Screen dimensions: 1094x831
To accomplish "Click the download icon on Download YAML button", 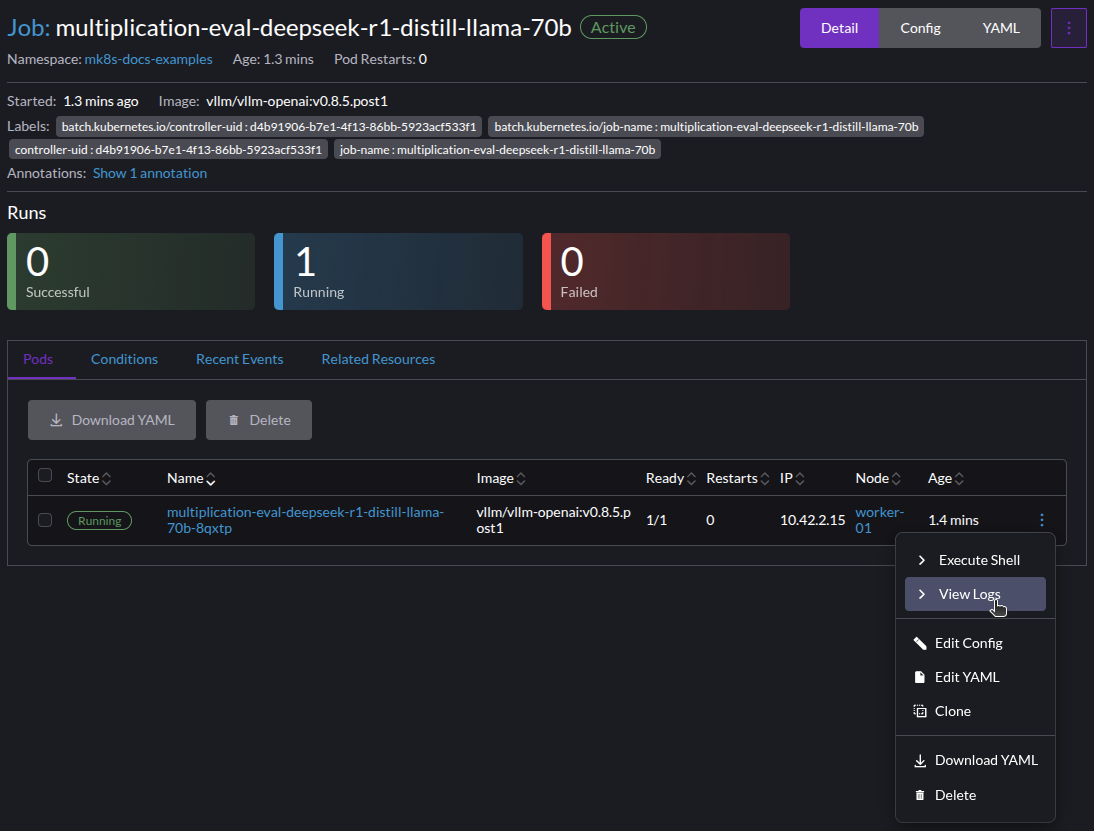I will click(x=57, y=420).
